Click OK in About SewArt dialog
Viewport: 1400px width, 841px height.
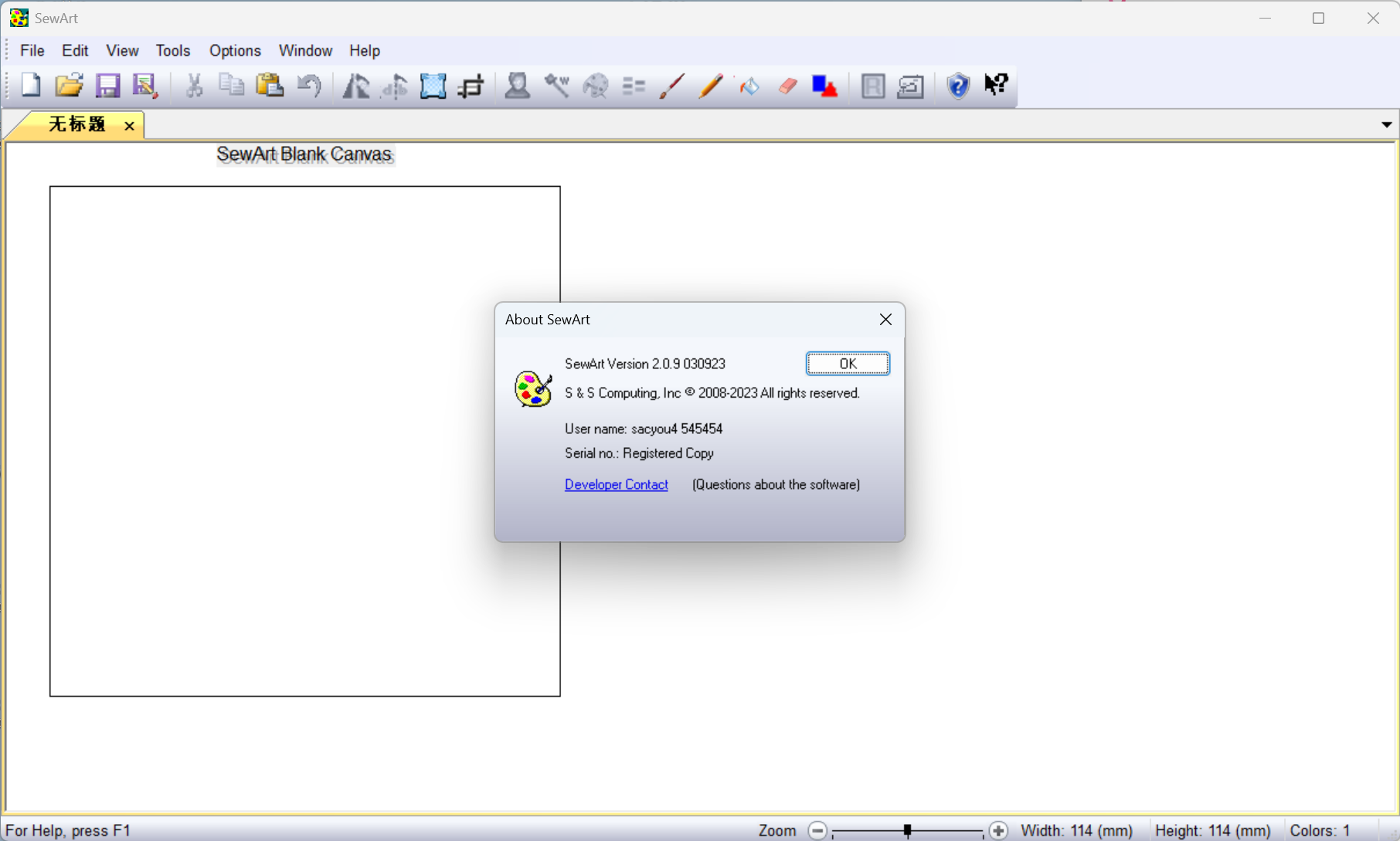point(848,364)
